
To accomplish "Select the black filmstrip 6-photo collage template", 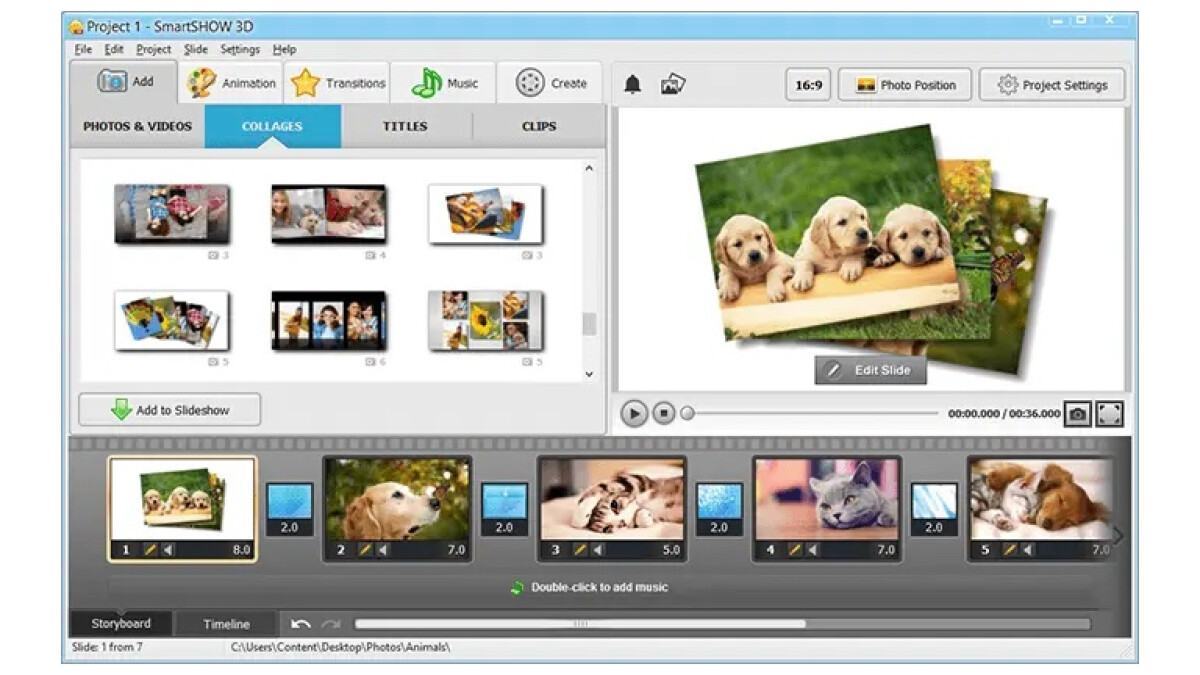I will pos(329,320).
